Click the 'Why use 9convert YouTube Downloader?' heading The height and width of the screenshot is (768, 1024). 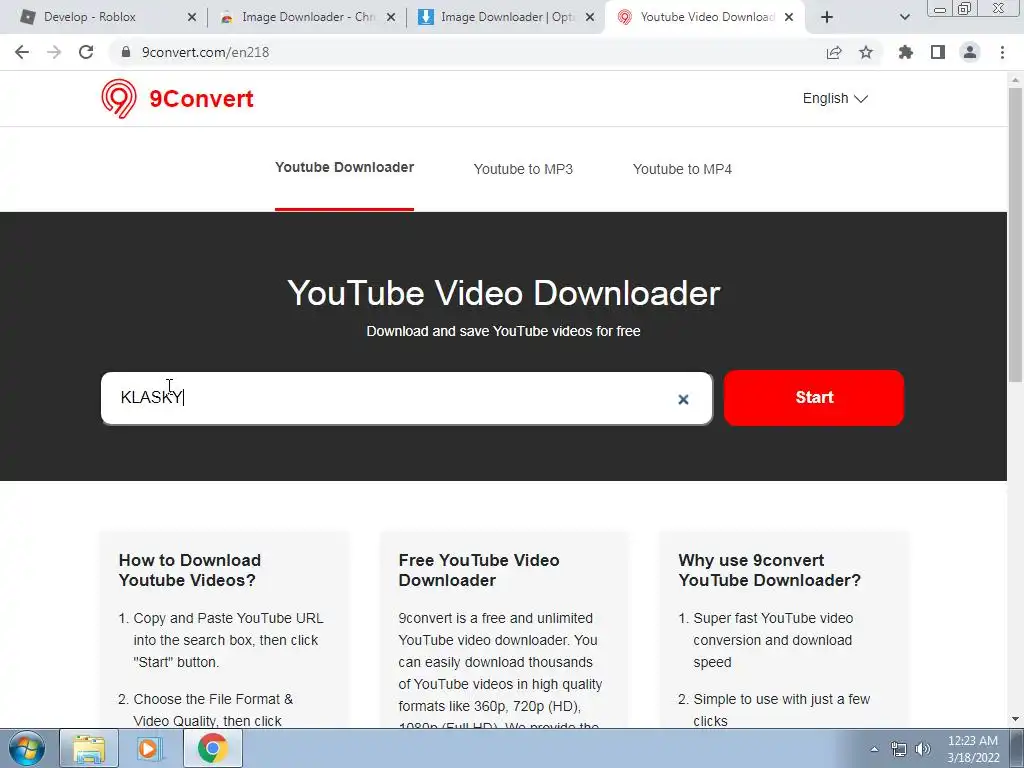click(x=769, y=570)
